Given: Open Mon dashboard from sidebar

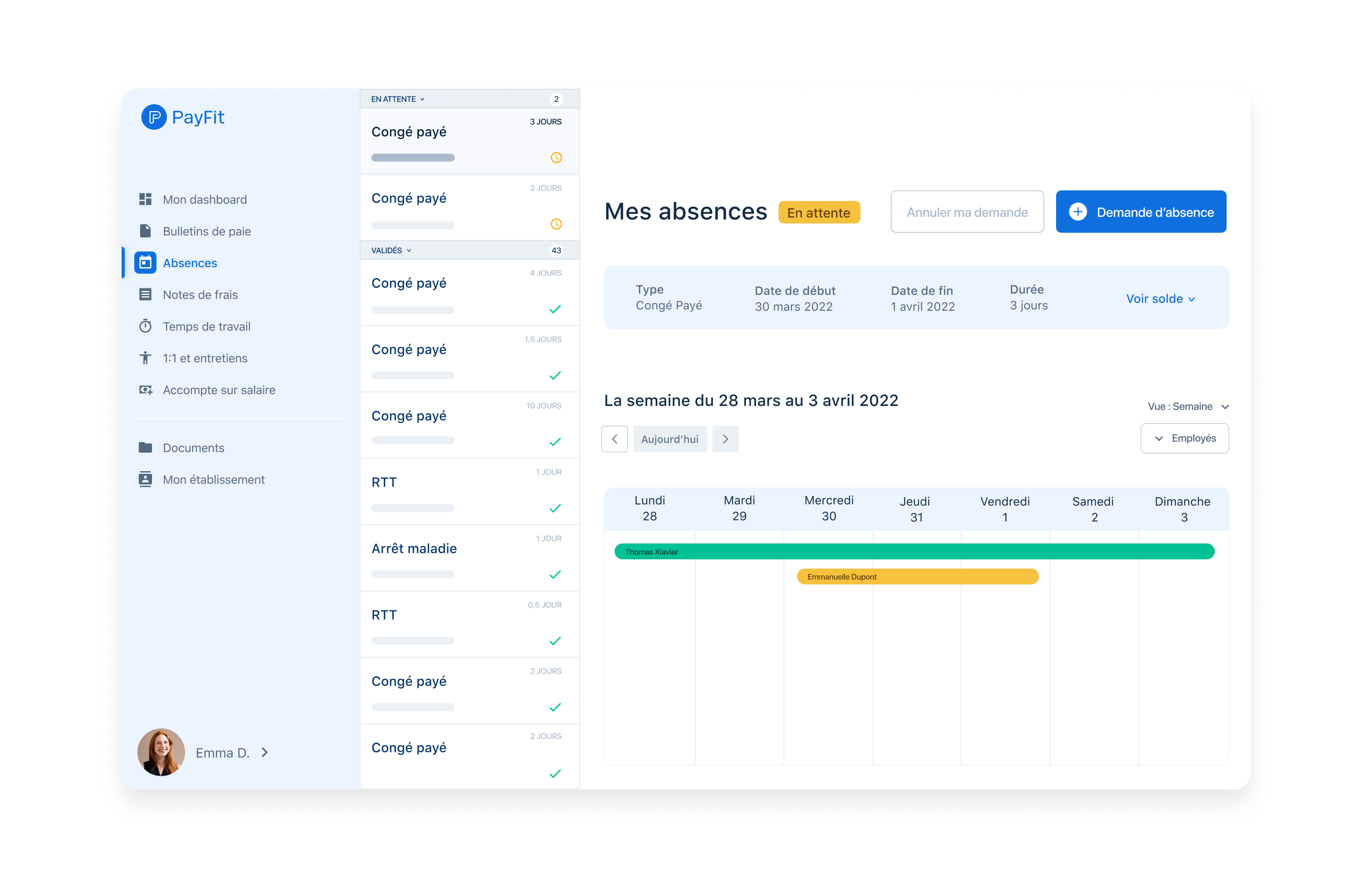Looking at the screenshot, I should point(204,200).
